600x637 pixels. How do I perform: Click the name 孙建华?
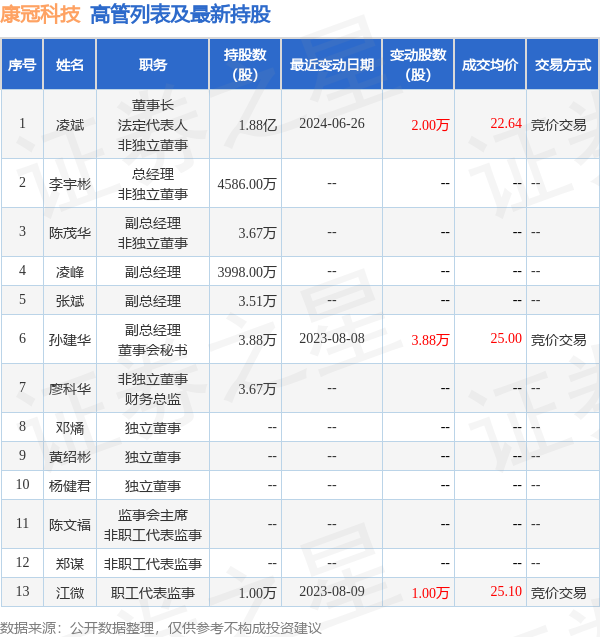point(70,340)
